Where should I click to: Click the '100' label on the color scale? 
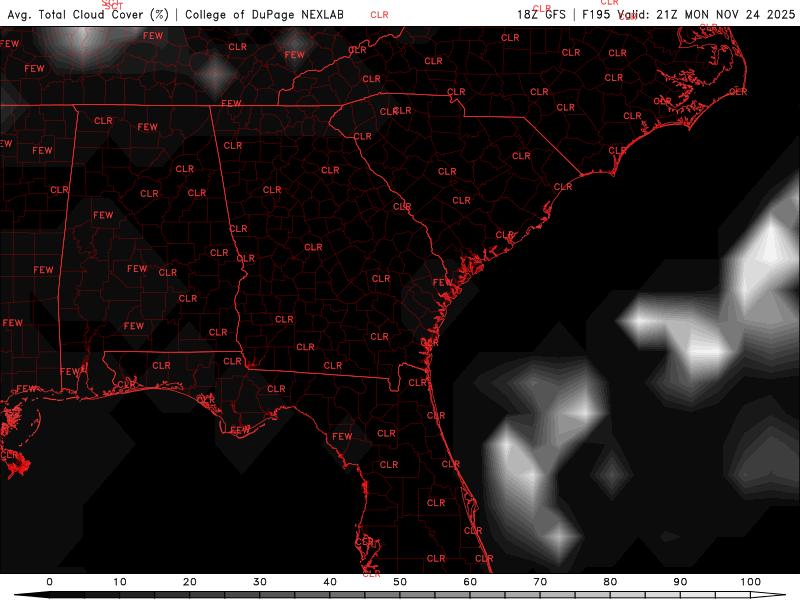751,582
